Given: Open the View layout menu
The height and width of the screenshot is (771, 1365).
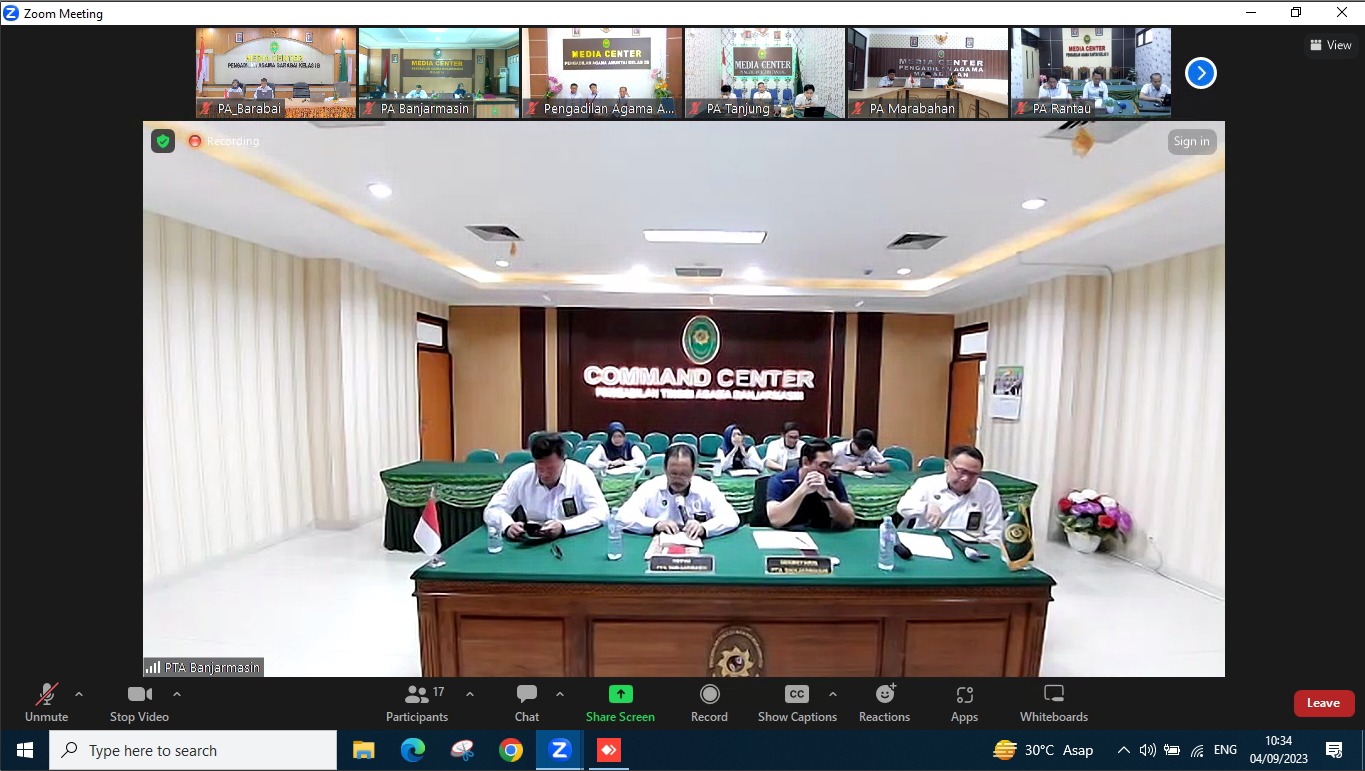Looking at the screenshot, I should [x=1330, y=45].
